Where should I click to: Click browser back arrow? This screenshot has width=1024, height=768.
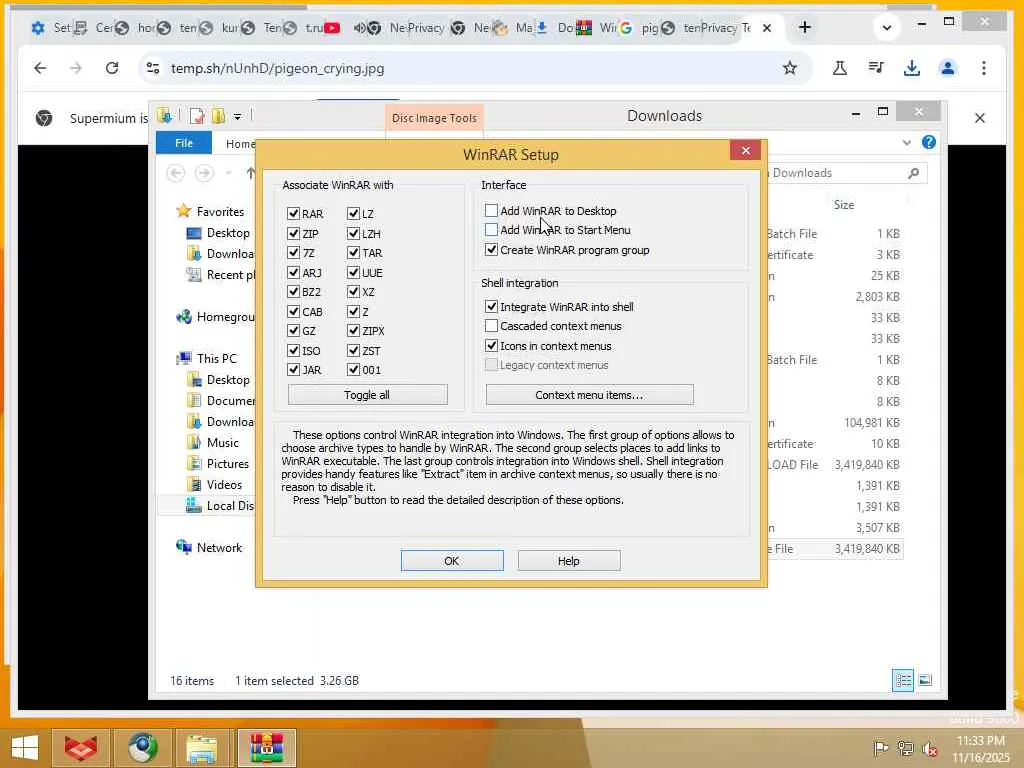click(40, 68)
